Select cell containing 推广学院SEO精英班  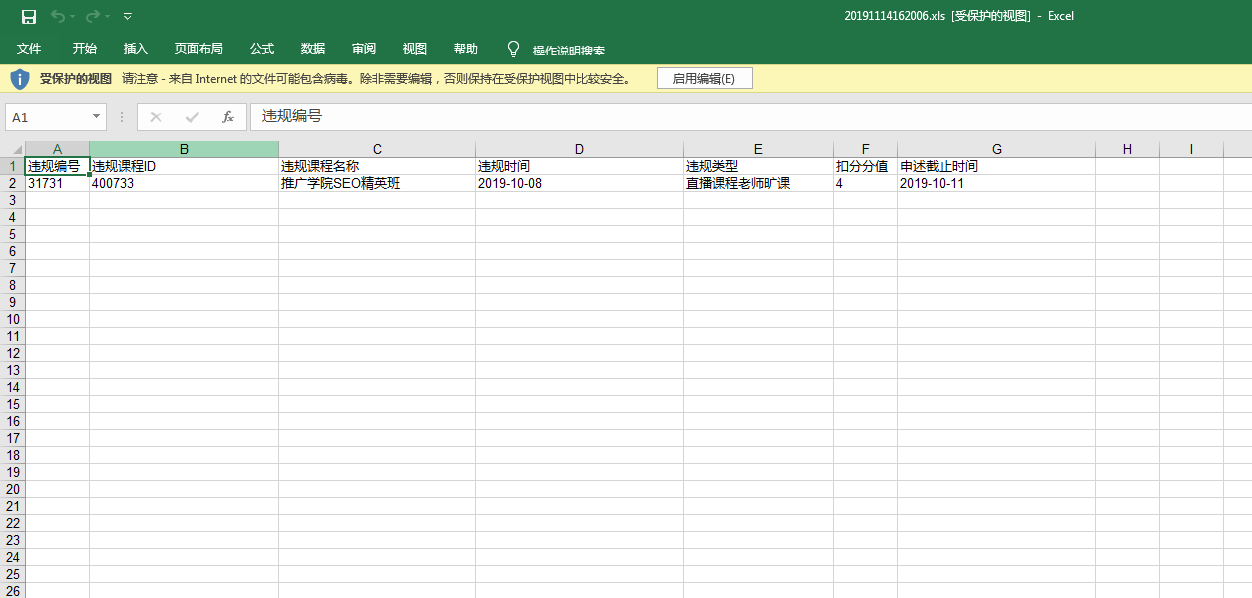click(377, 184)
